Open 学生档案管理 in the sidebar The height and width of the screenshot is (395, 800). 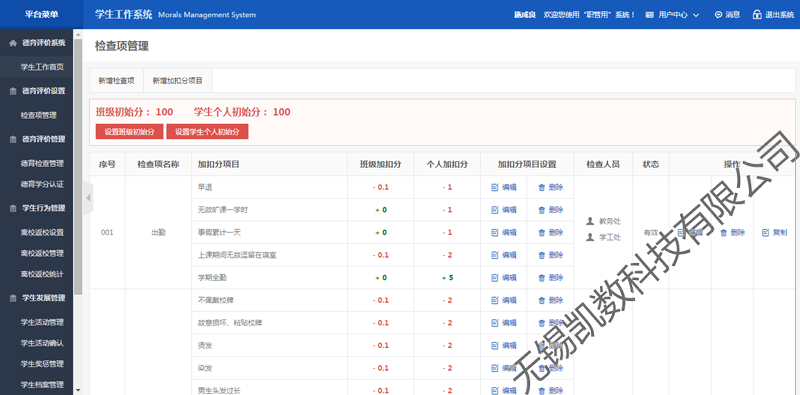coord(42,384)
